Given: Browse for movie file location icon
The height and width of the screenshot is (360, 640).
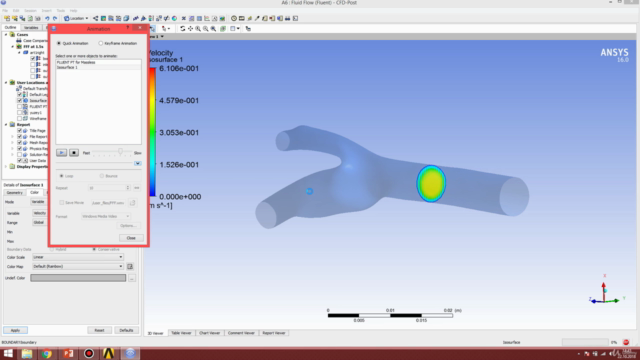Looking at the screenshot, I should tap(133, 203).
